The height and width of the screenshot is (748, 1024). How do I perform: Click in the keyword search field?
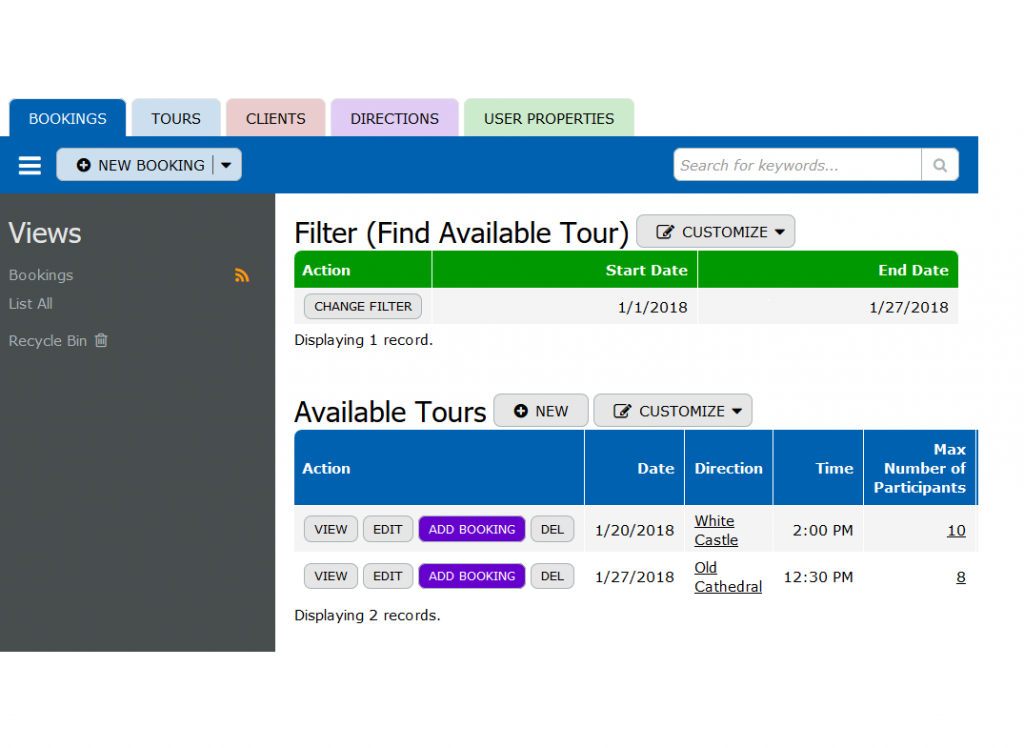[x=797, y=165]
